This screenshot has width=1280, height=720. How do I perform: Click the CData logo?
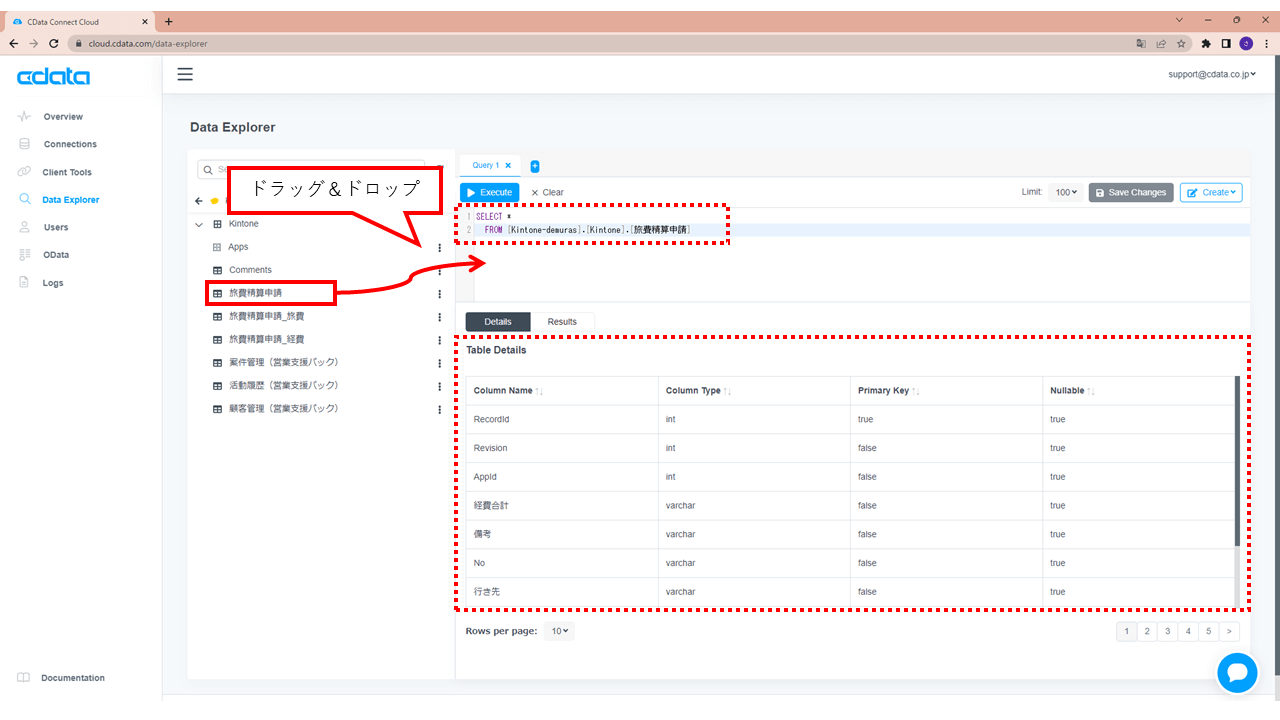53,77
